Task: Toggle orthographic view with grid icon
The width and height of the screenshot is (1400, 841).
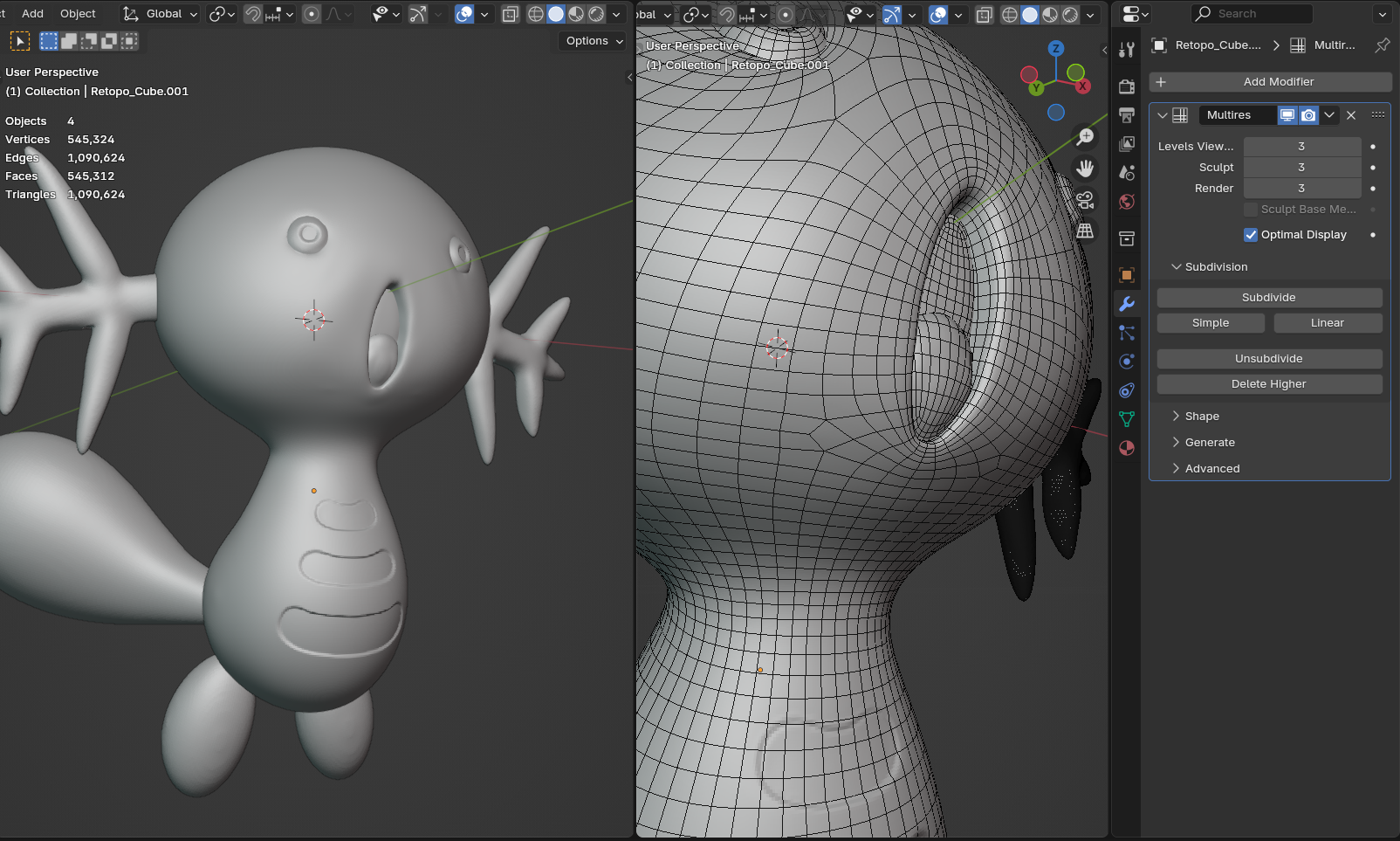Action: [1085, 231]
